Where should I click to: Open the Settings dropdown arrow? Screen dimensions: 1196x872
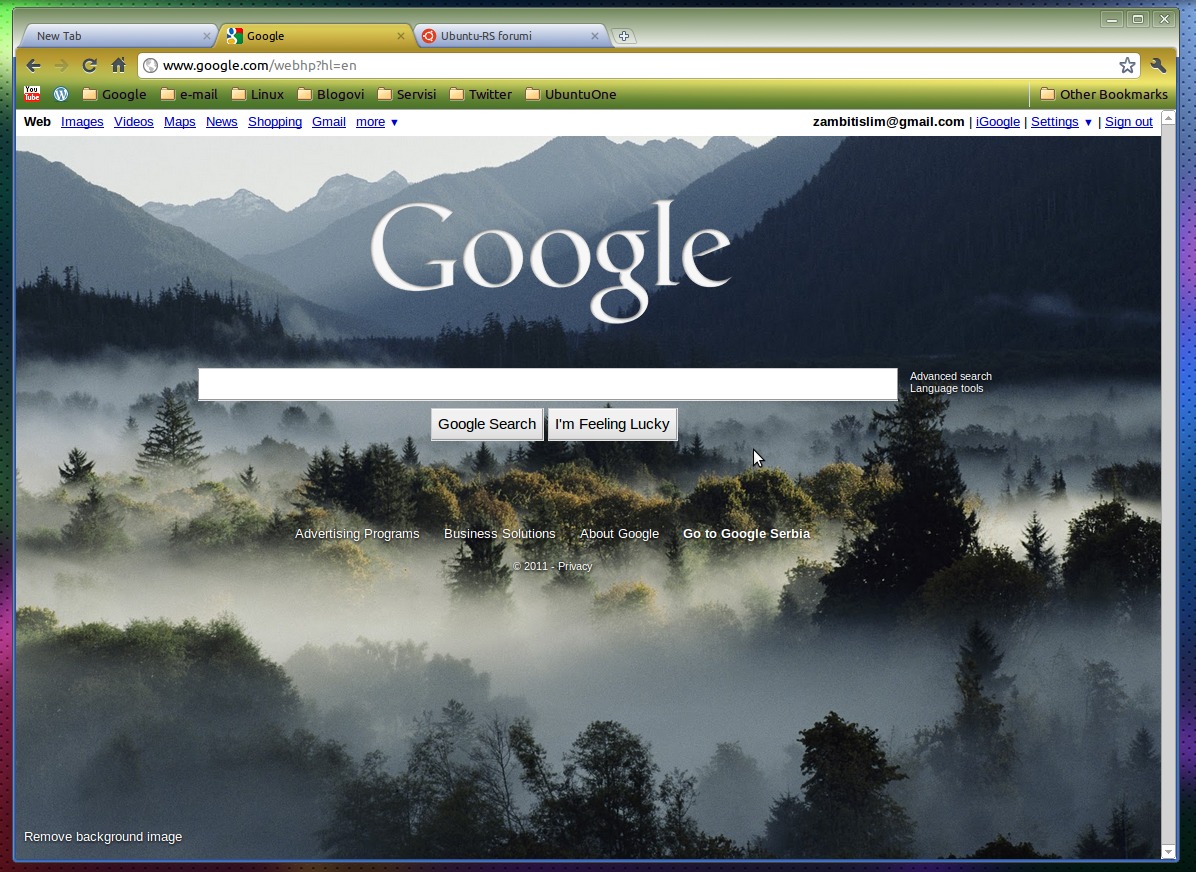pyautogui.click(x=1088, y=123)
